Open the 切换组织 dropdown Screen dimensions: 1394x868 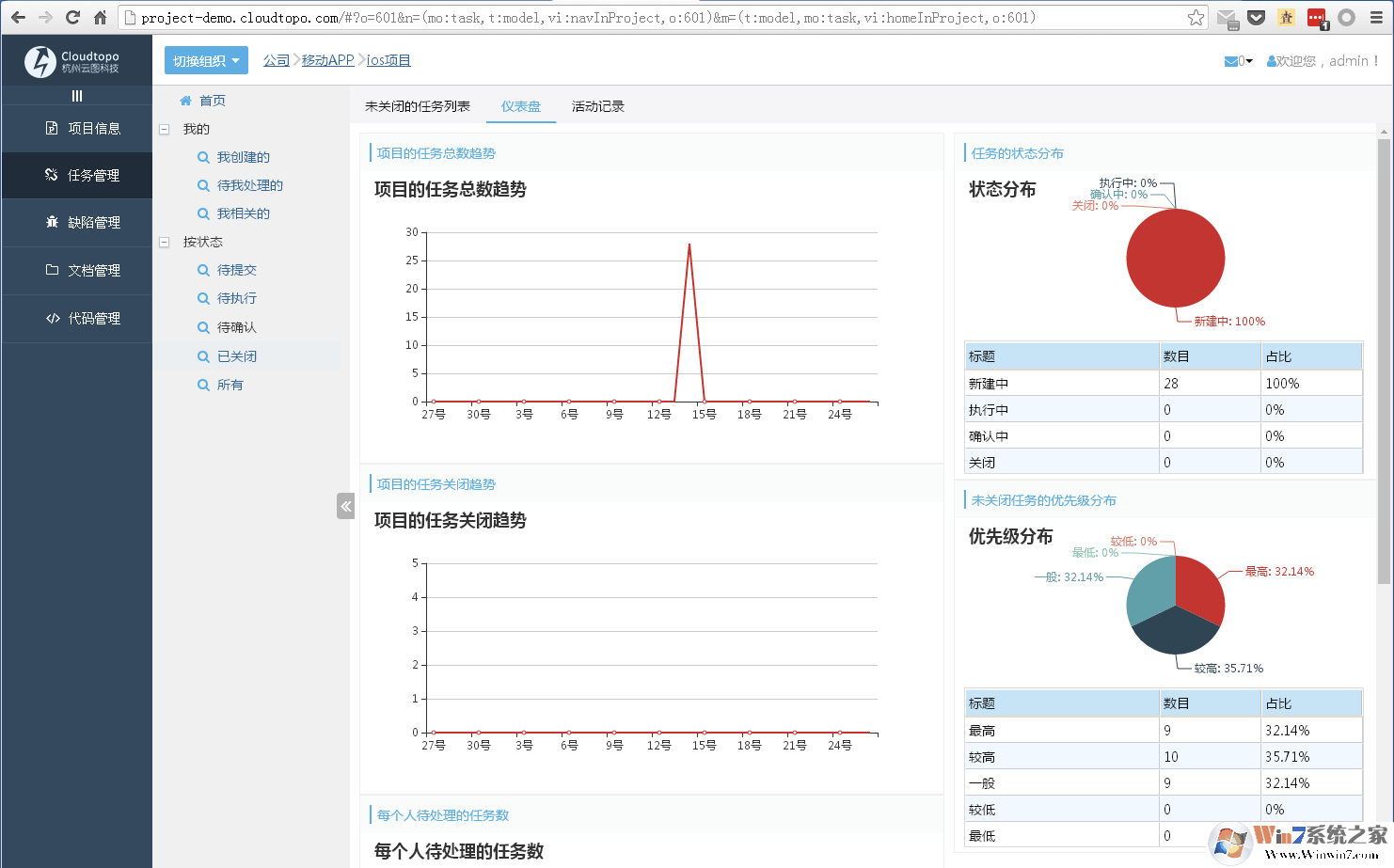[x=206, y=60]
